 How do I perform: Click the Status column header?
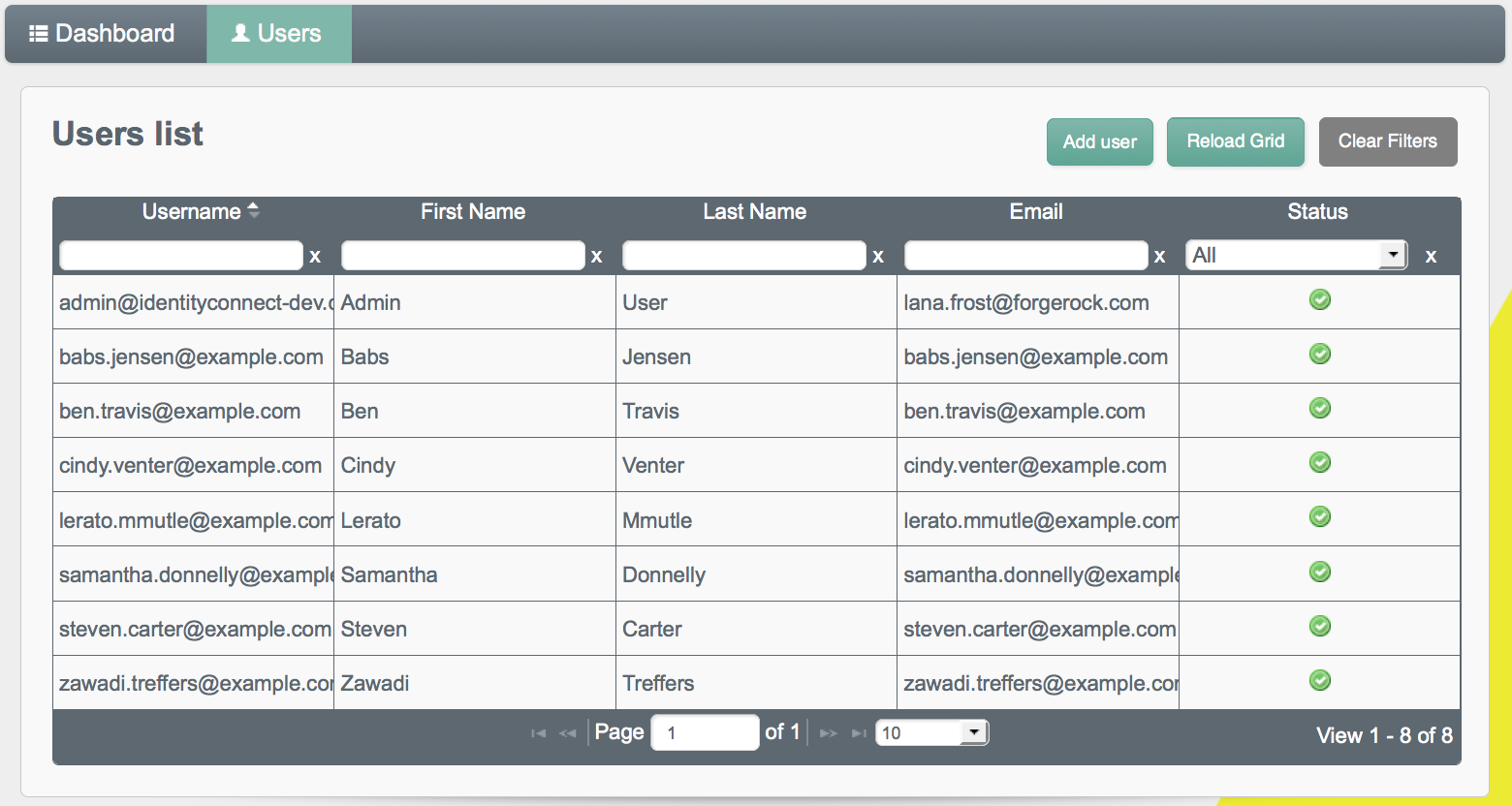point(1318,211)
